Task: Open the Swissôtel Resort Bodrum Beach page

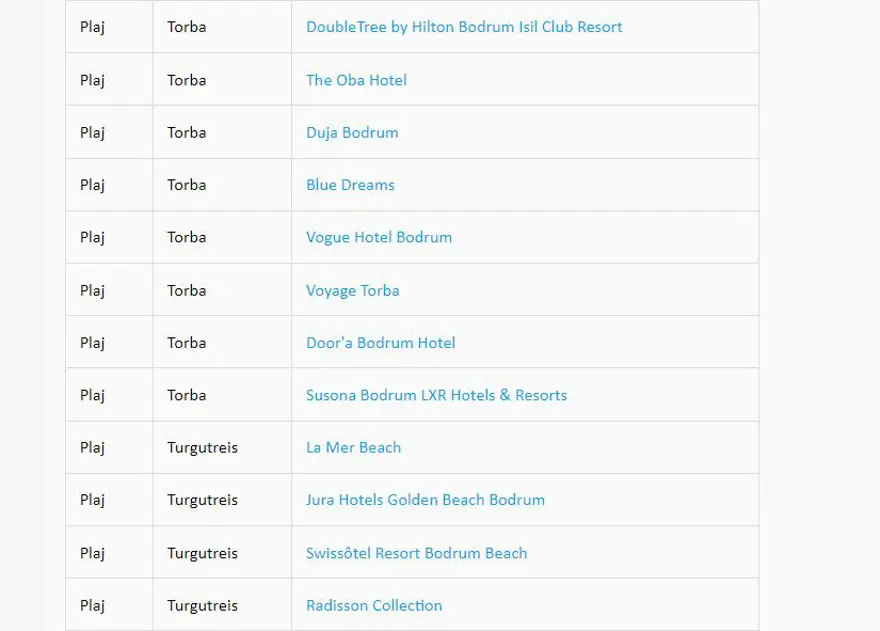Action: point(416,553)
